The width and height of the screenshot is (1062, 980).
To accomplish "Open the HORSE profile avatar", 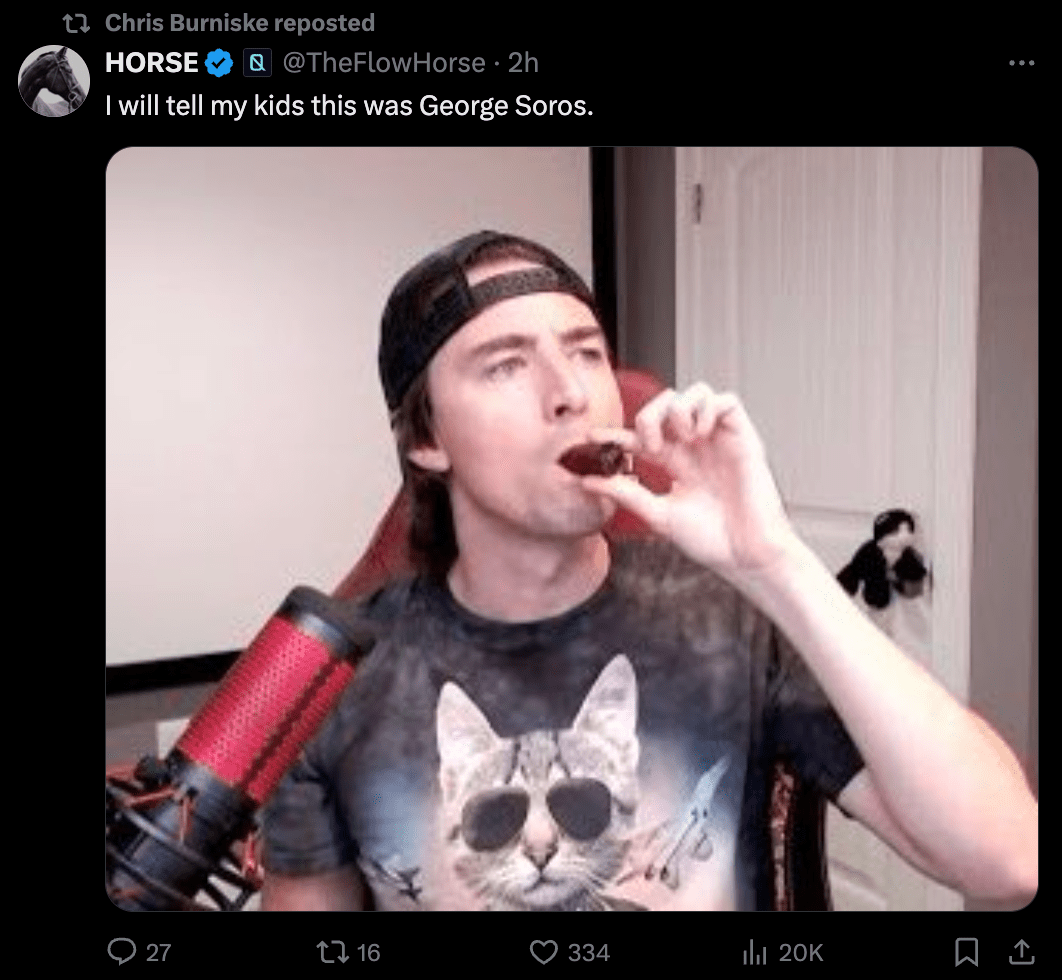I will 55,81.
